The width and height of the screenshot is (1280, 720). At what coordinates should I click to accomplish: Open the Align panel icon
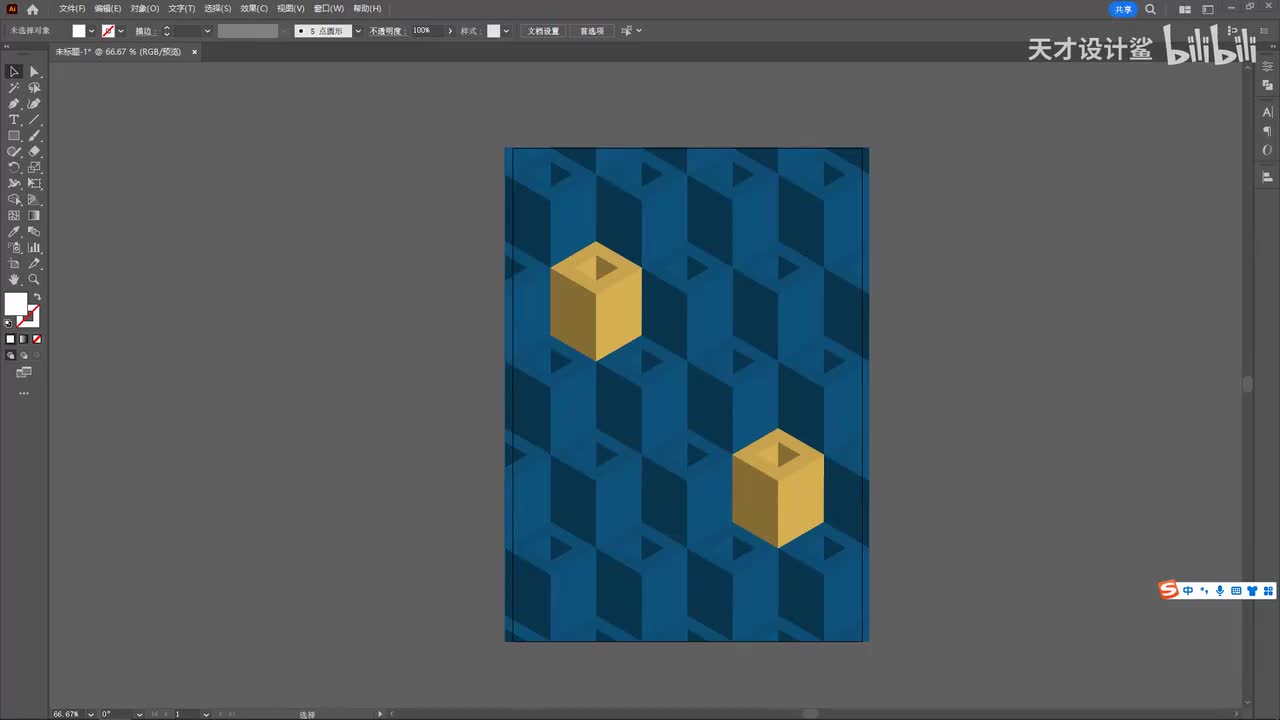coord(1268,176)
